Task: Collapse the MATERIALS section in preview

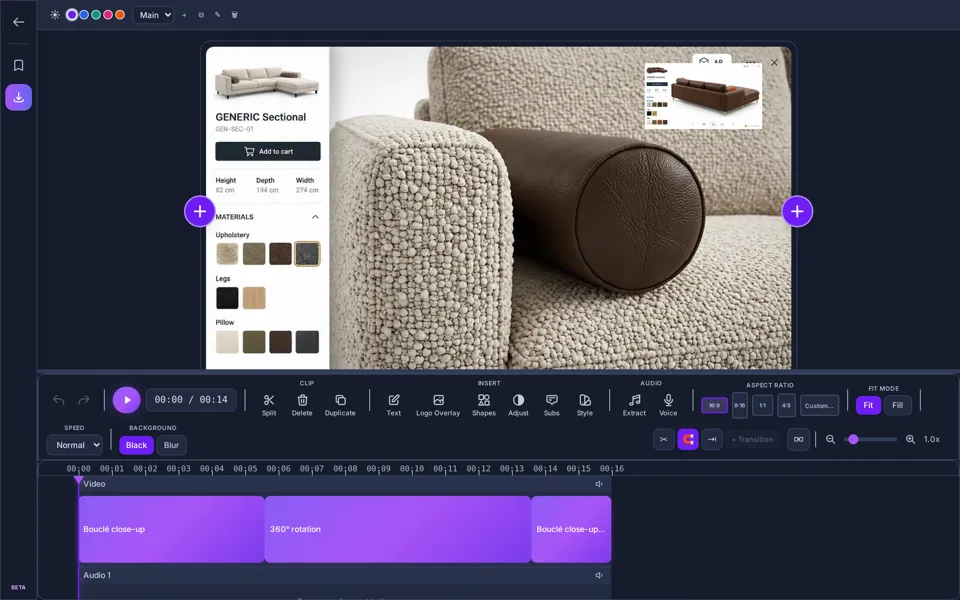Action: [315, 217]
